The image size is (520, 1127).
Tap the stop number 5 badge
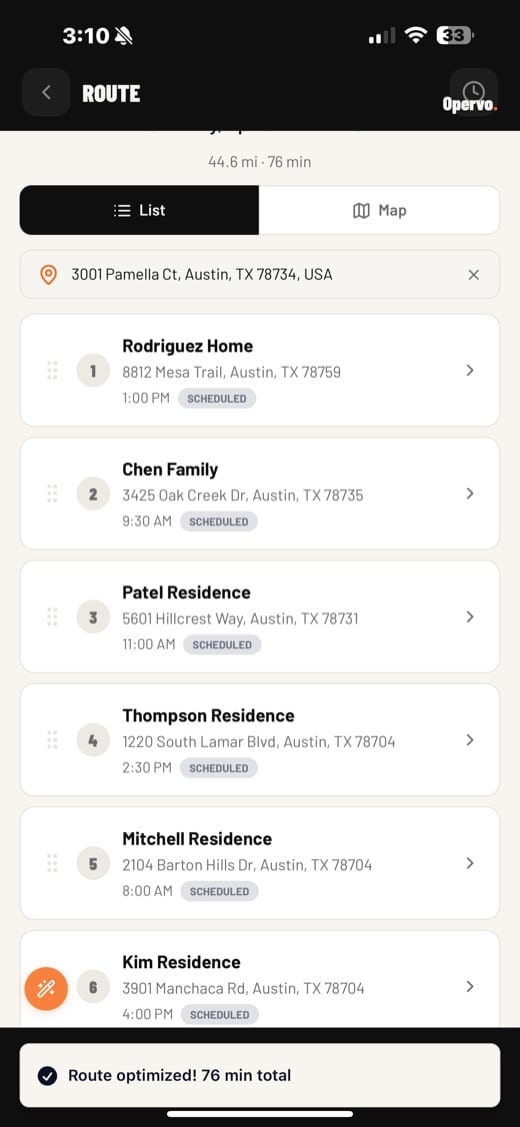click(93, 863)
